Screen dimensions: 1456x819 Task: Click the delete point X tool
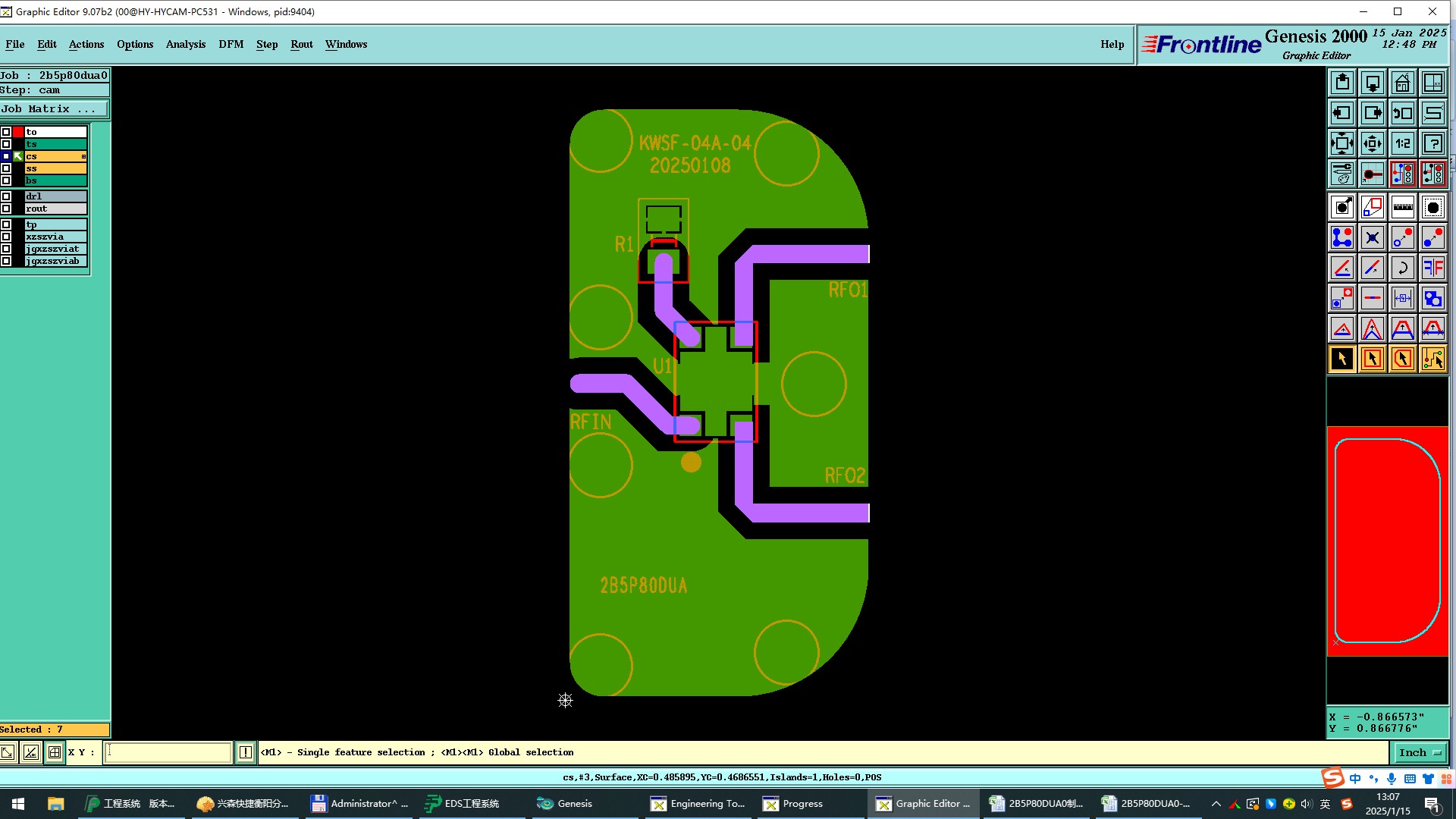[1372, 238]
